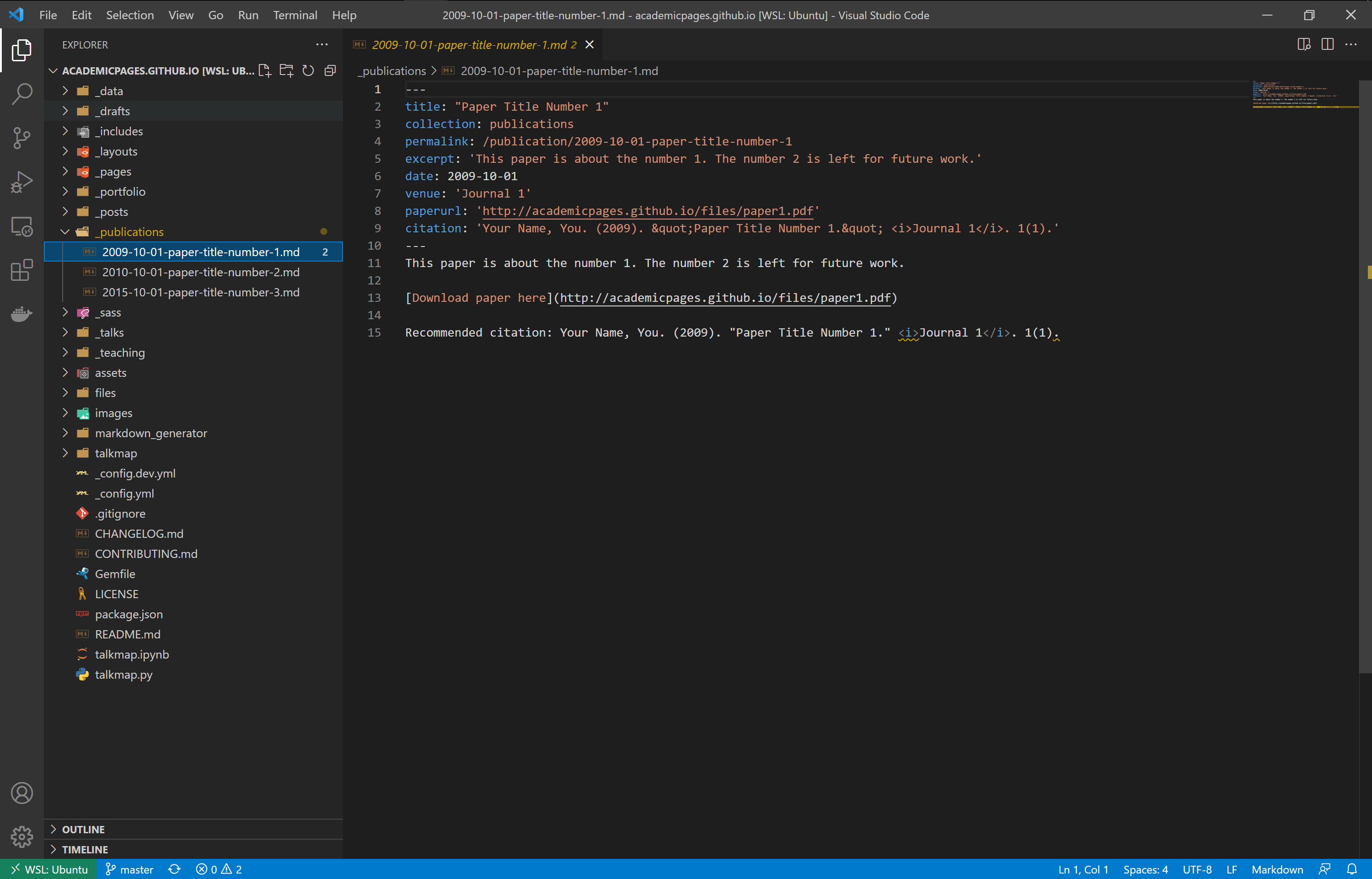The width and height of the screenshot is (1372, 879).
Task: Open the Extensions view
Action: tap(21, 271)
